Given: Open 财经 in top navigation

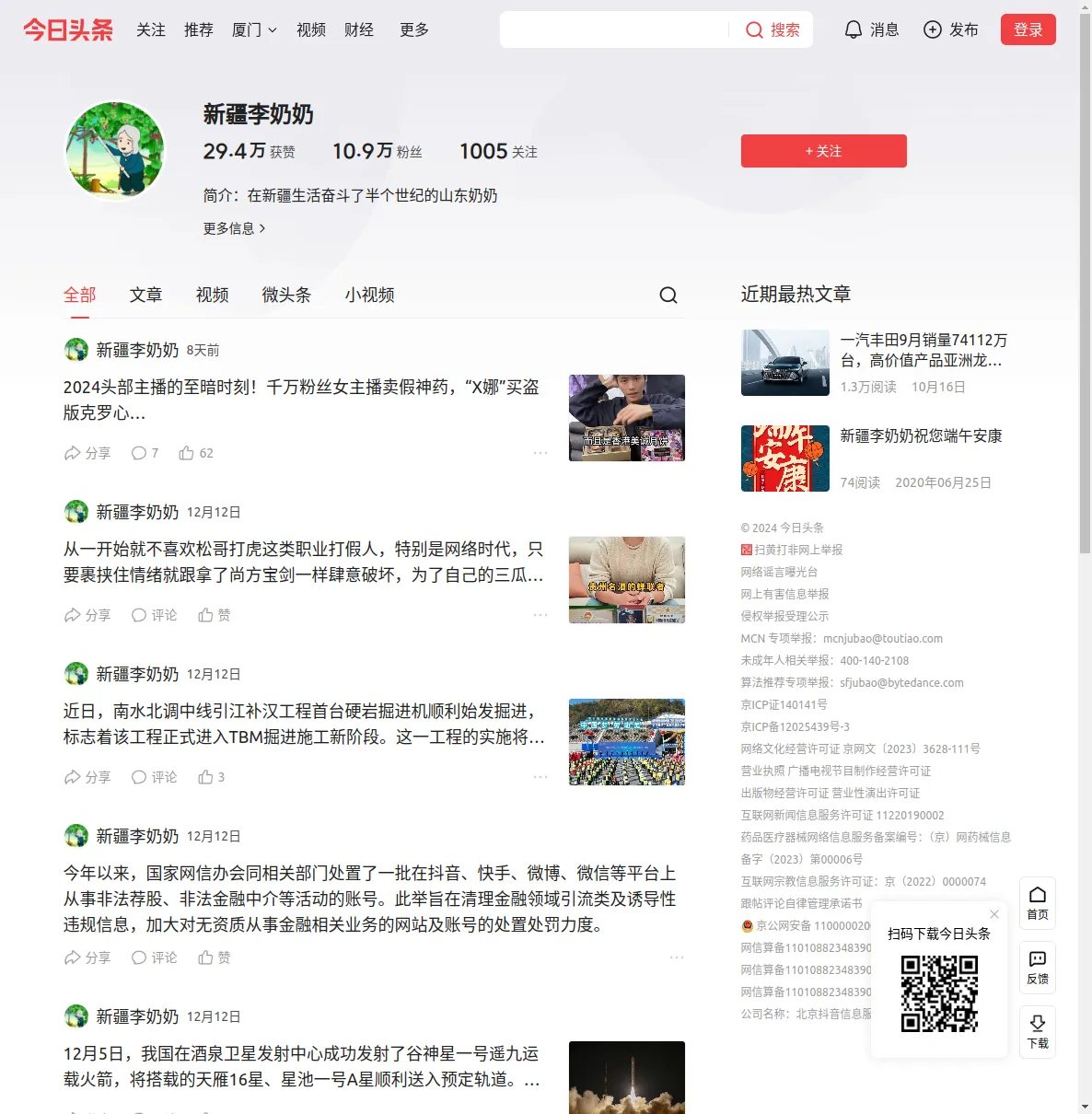Looking at the screenshot, I should point(359,29).
